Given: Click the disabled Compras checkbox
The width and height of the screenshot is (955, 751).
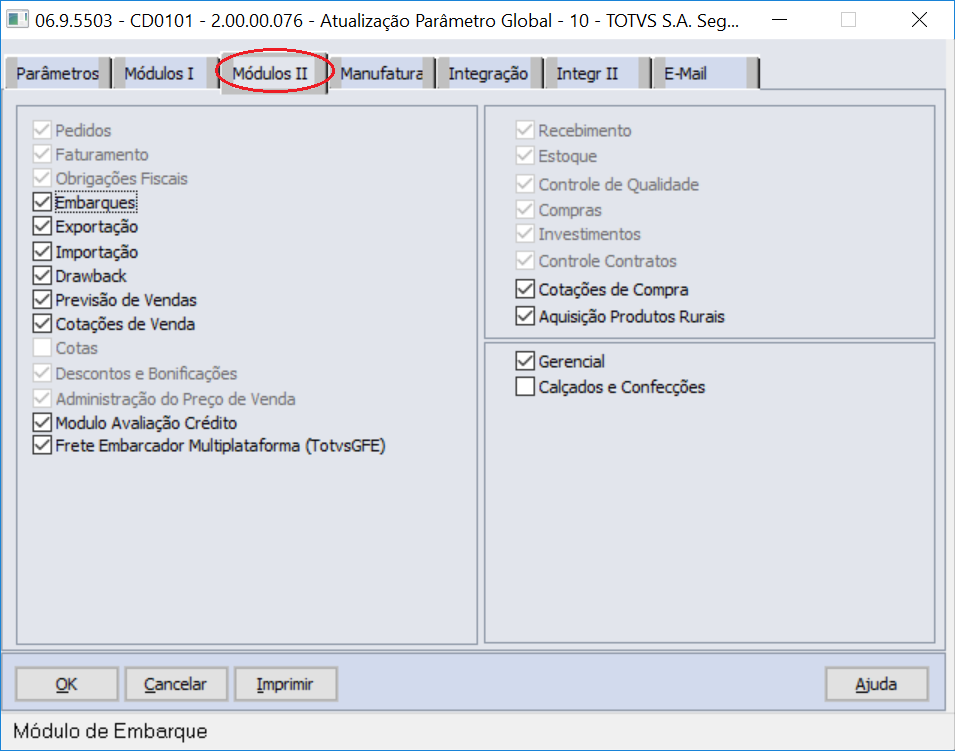Looking at the screenshot, I should click(525, 210).
